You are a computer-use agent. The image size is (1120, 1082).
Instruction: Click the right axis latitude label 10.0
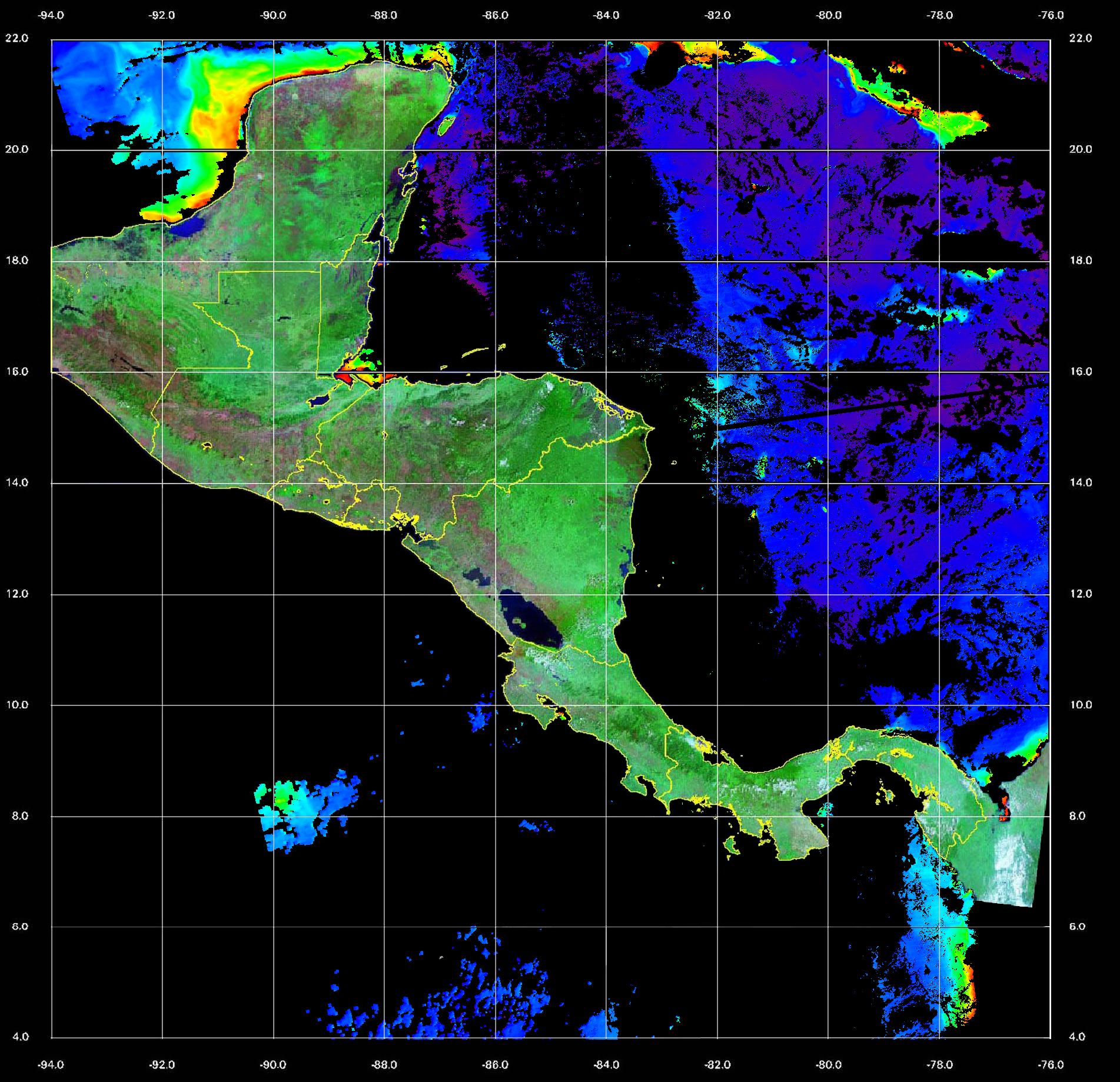(x=1080, y=704)
